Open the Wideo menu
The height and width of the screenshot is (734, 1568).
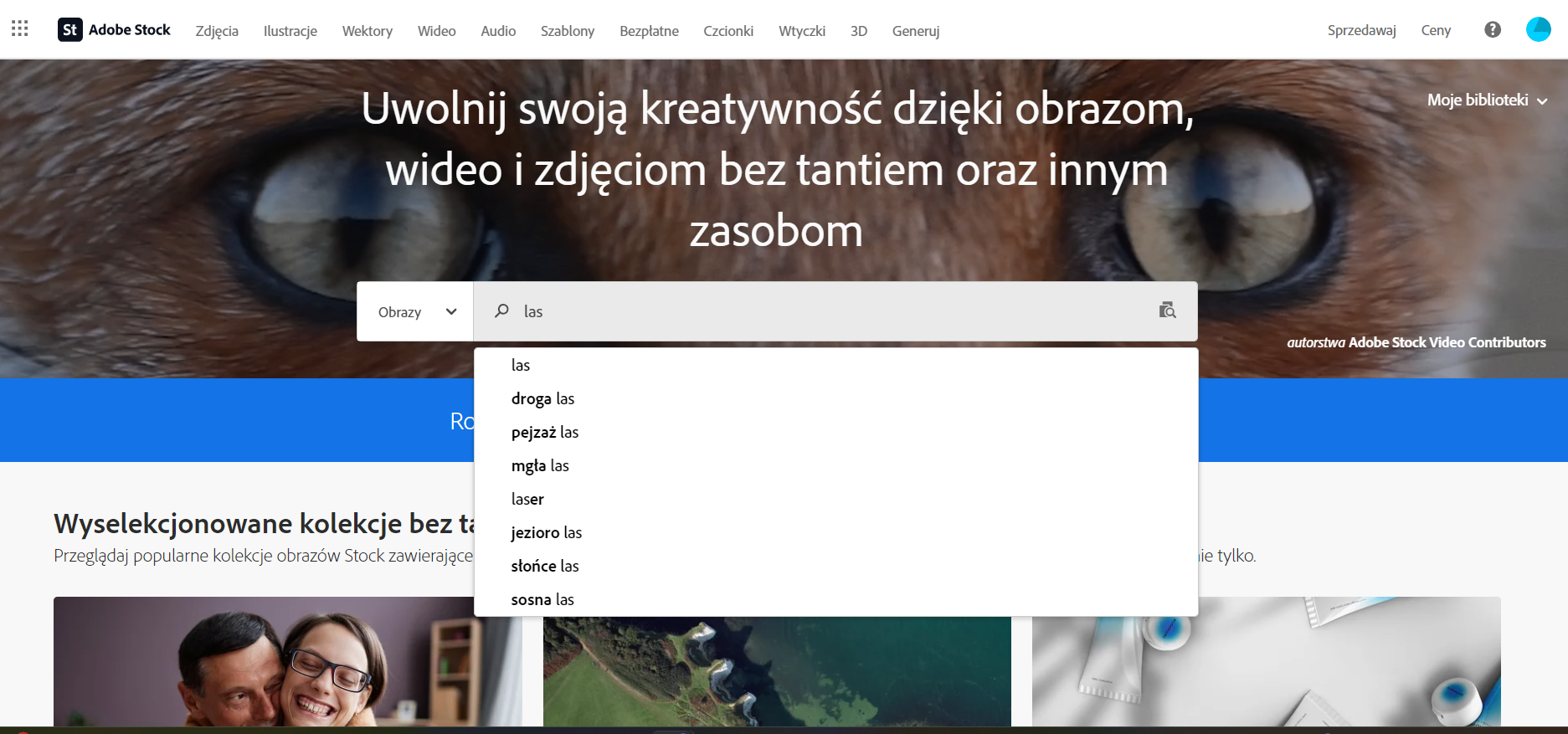[x=437, y=31]
